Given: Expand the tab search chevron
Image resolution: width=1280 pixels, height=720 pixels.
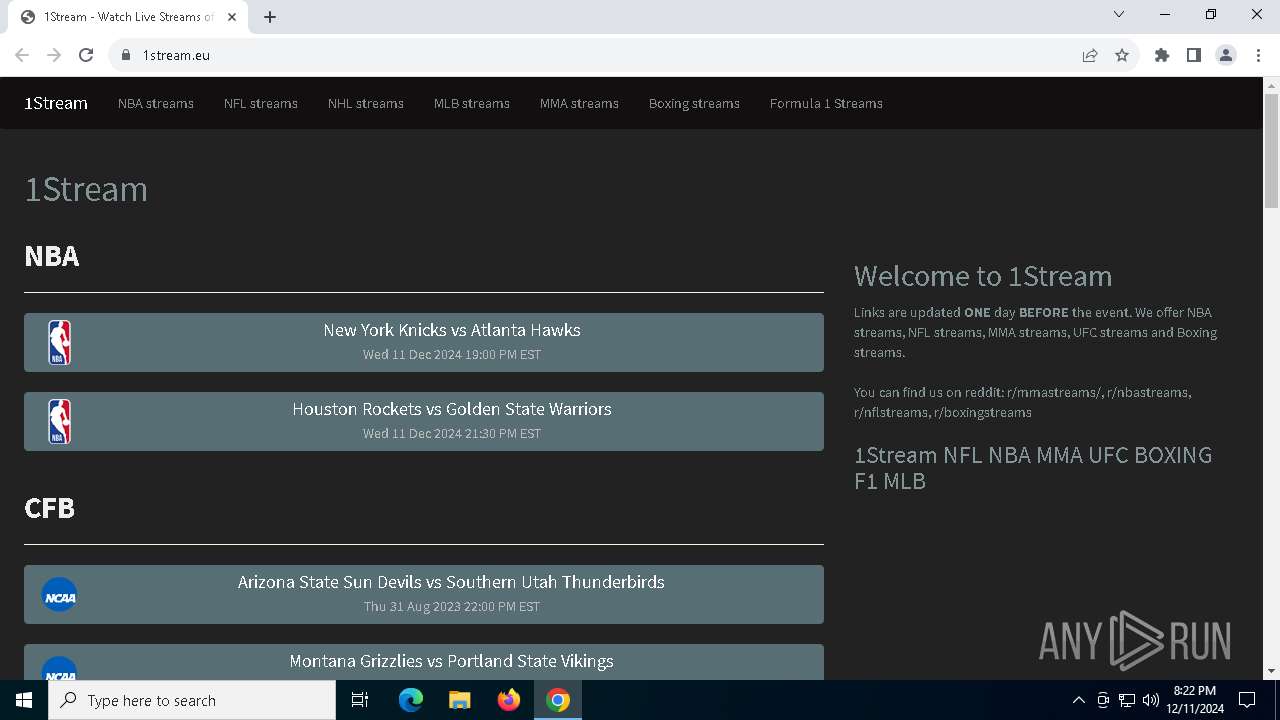Looking at the screenshot, I should coord(1119,14).
